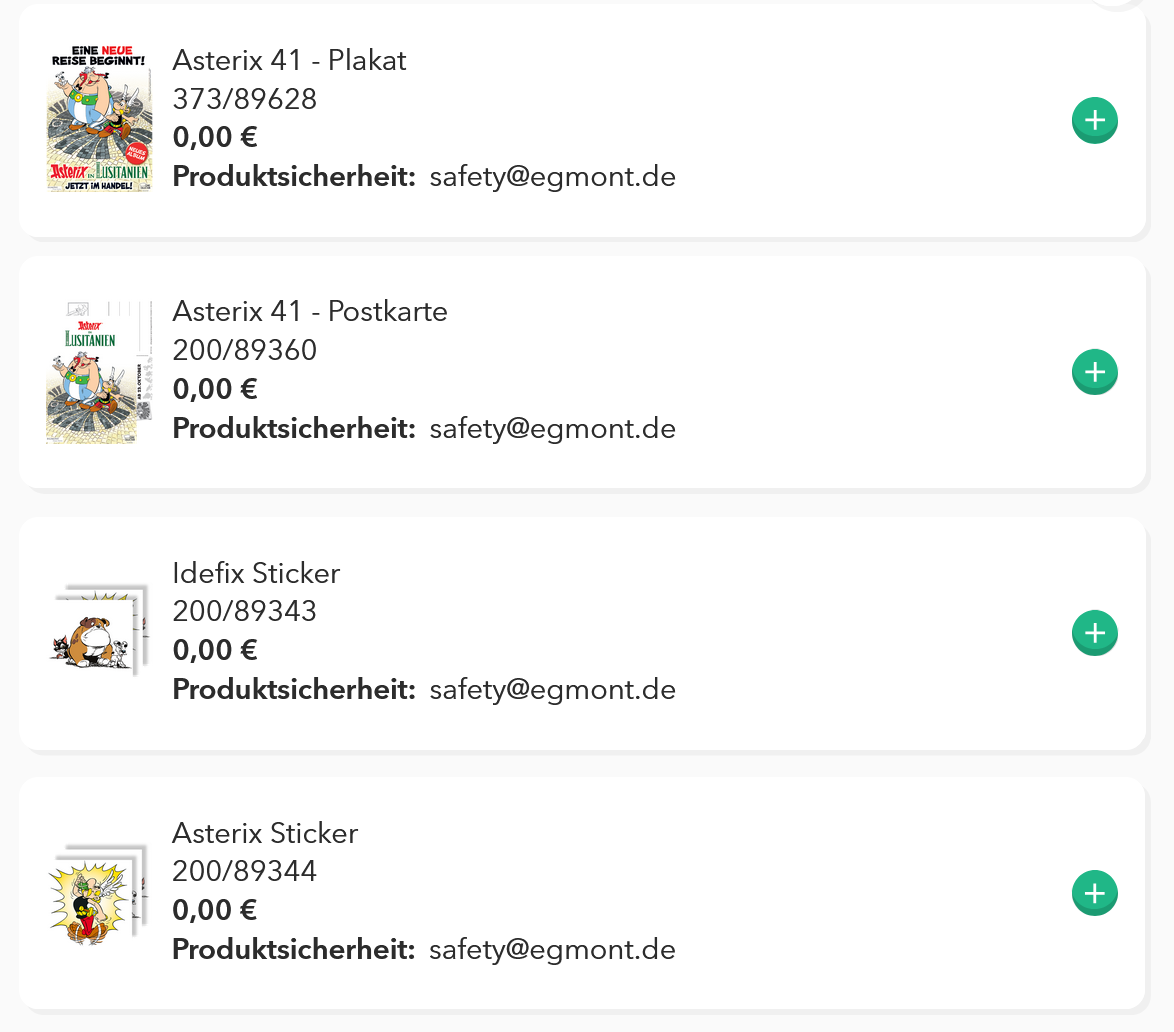Screen dimensions: 1174x1032
Task: Click the product number 200/89343
Action: pos(245,611)
